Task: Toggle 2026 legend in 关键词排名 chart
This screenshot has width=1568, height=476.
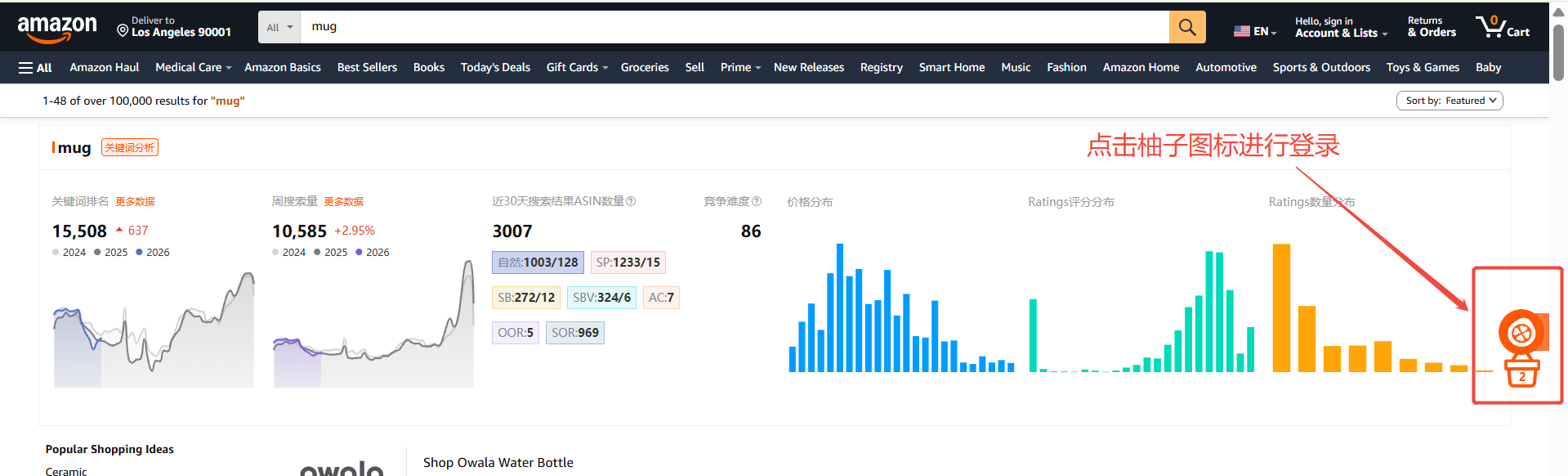Action: (x=153, y=252)
